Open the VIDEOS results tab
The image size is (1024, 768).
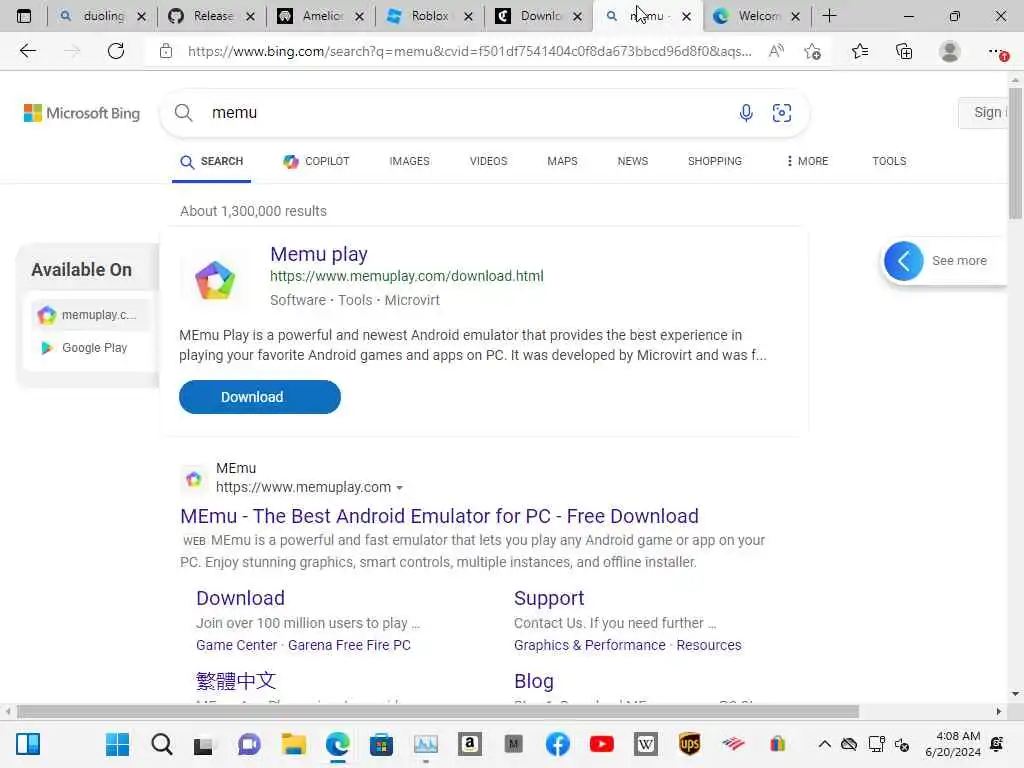pyautogui.click(x=488, y=161)
